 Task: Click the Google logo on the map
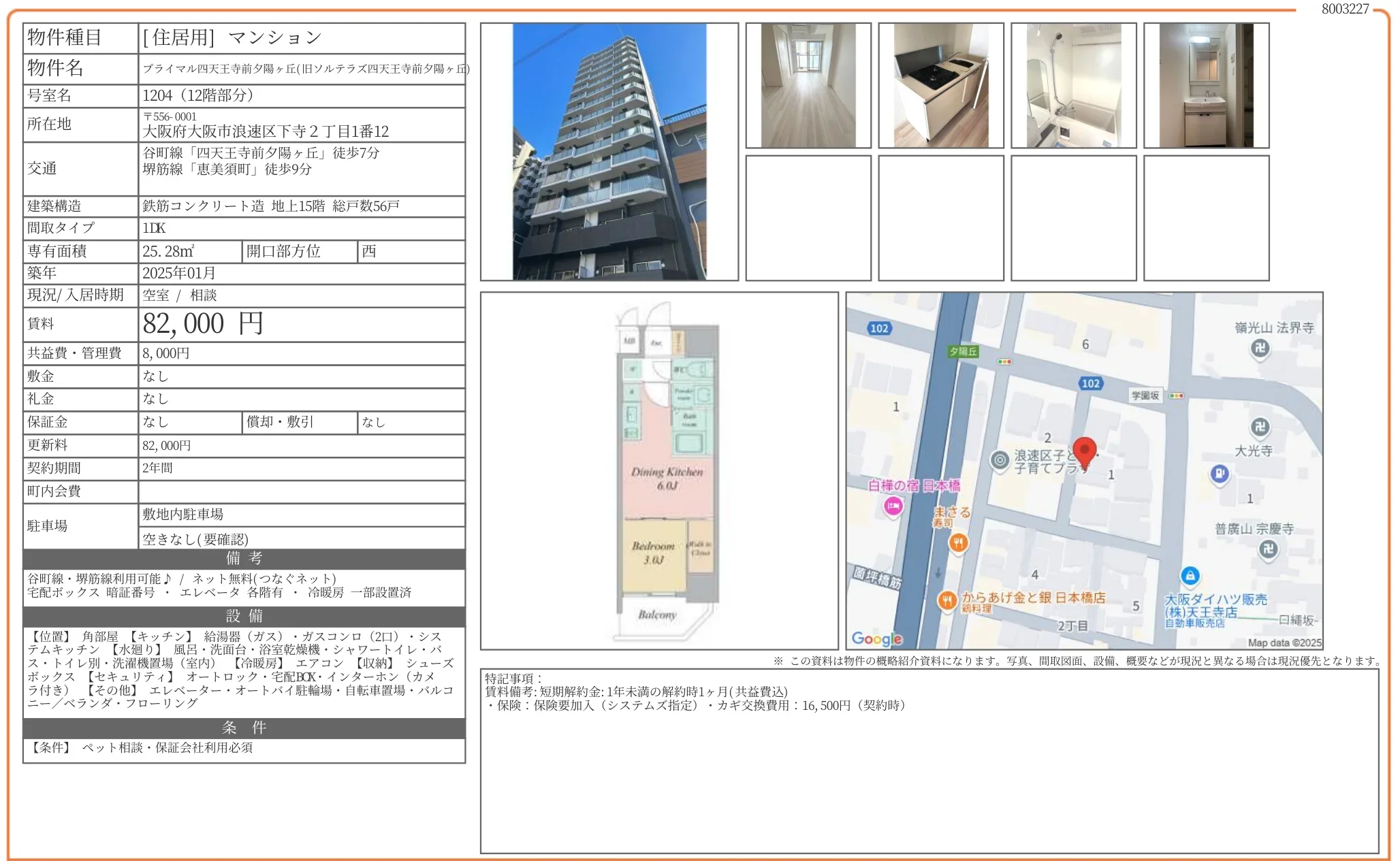[x=876, y=638]
